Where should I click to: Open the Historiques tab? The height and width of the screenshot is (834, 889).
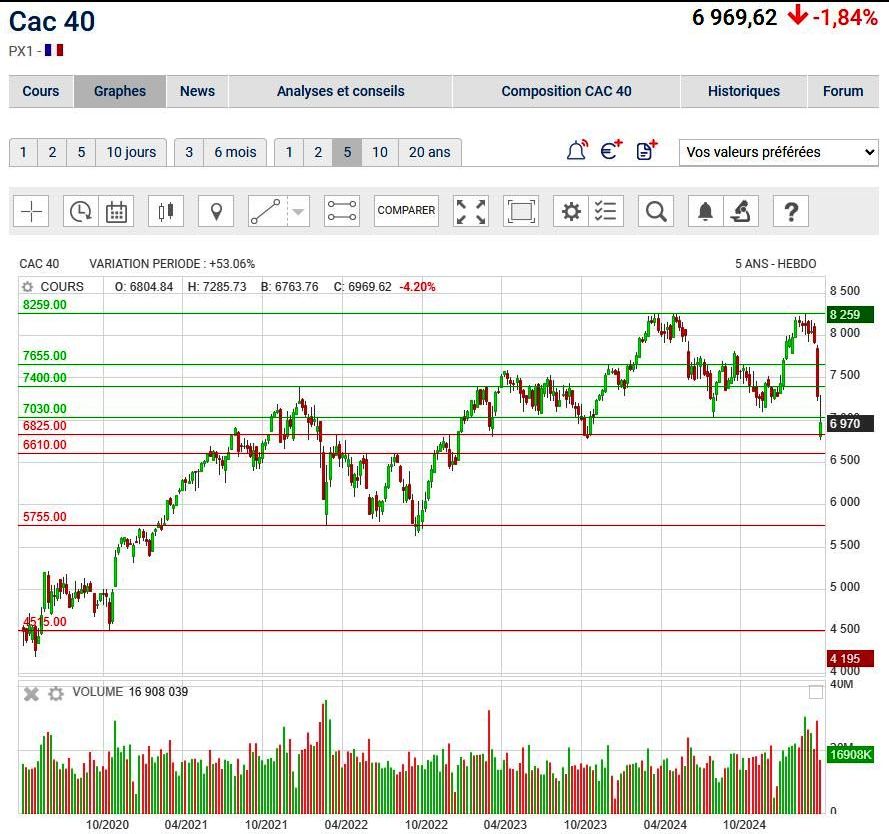coord(744,91)
